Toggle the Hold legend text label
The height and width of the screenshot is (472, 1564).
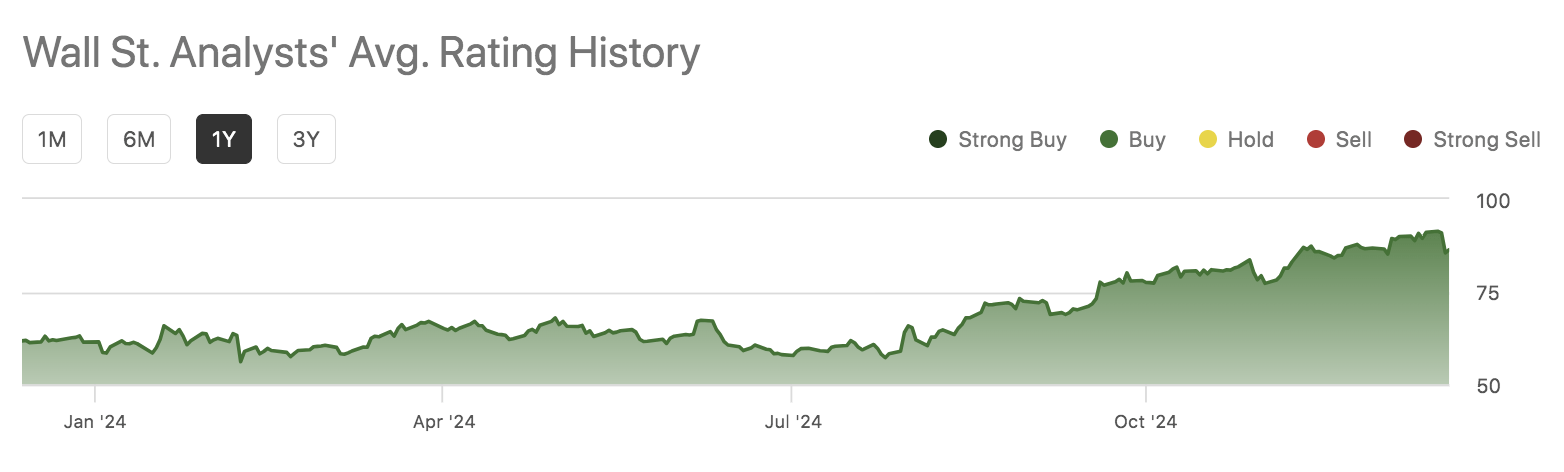1250,140
